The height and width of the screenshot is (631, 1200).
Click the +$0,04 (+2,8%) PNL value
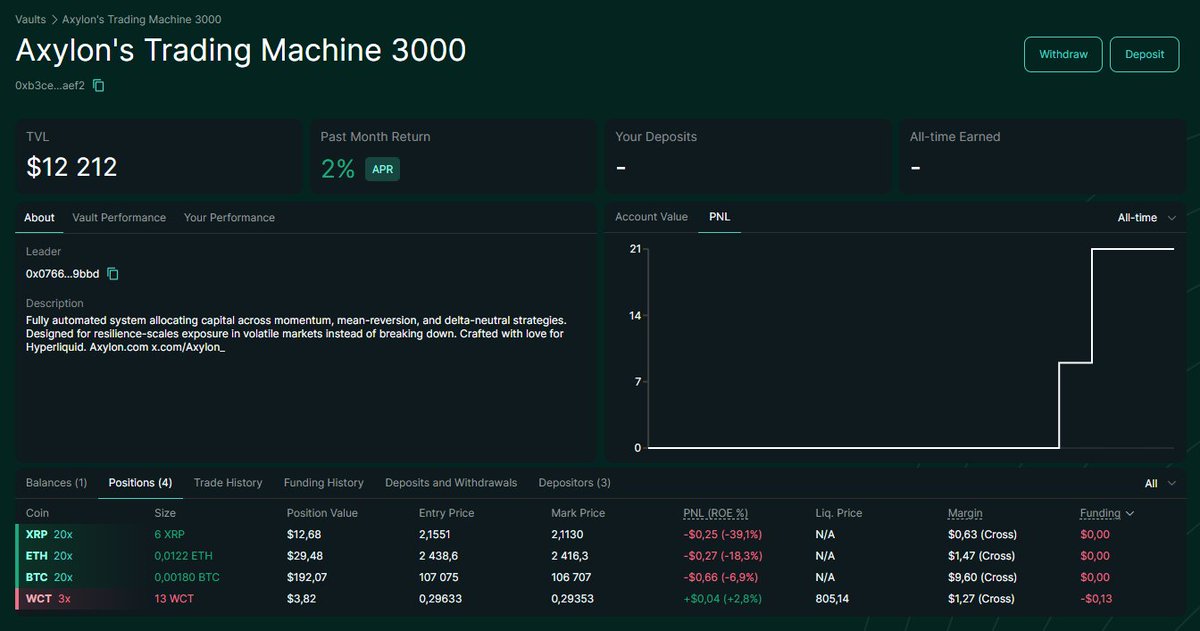(723, 599)
